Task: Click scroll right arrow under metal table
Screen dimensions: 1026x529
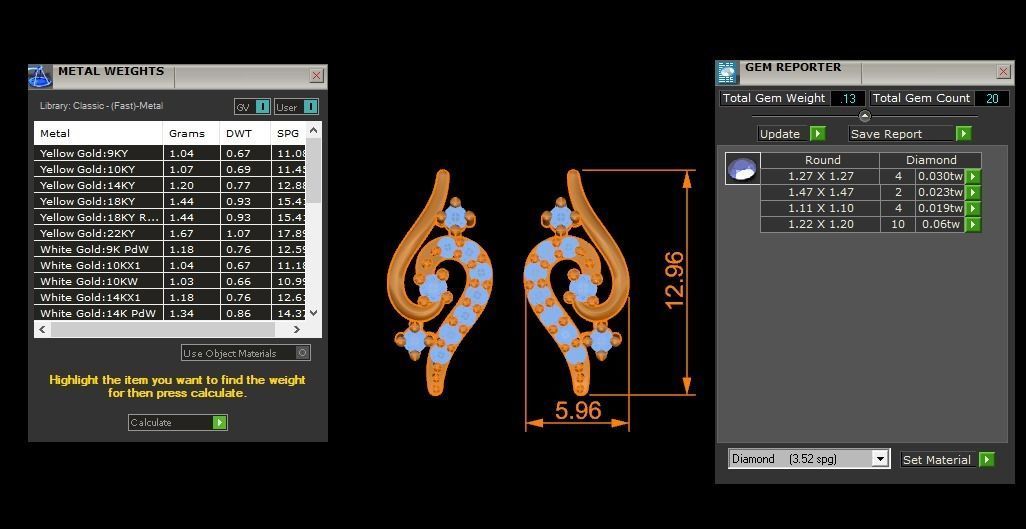Action: click(297, 329)
